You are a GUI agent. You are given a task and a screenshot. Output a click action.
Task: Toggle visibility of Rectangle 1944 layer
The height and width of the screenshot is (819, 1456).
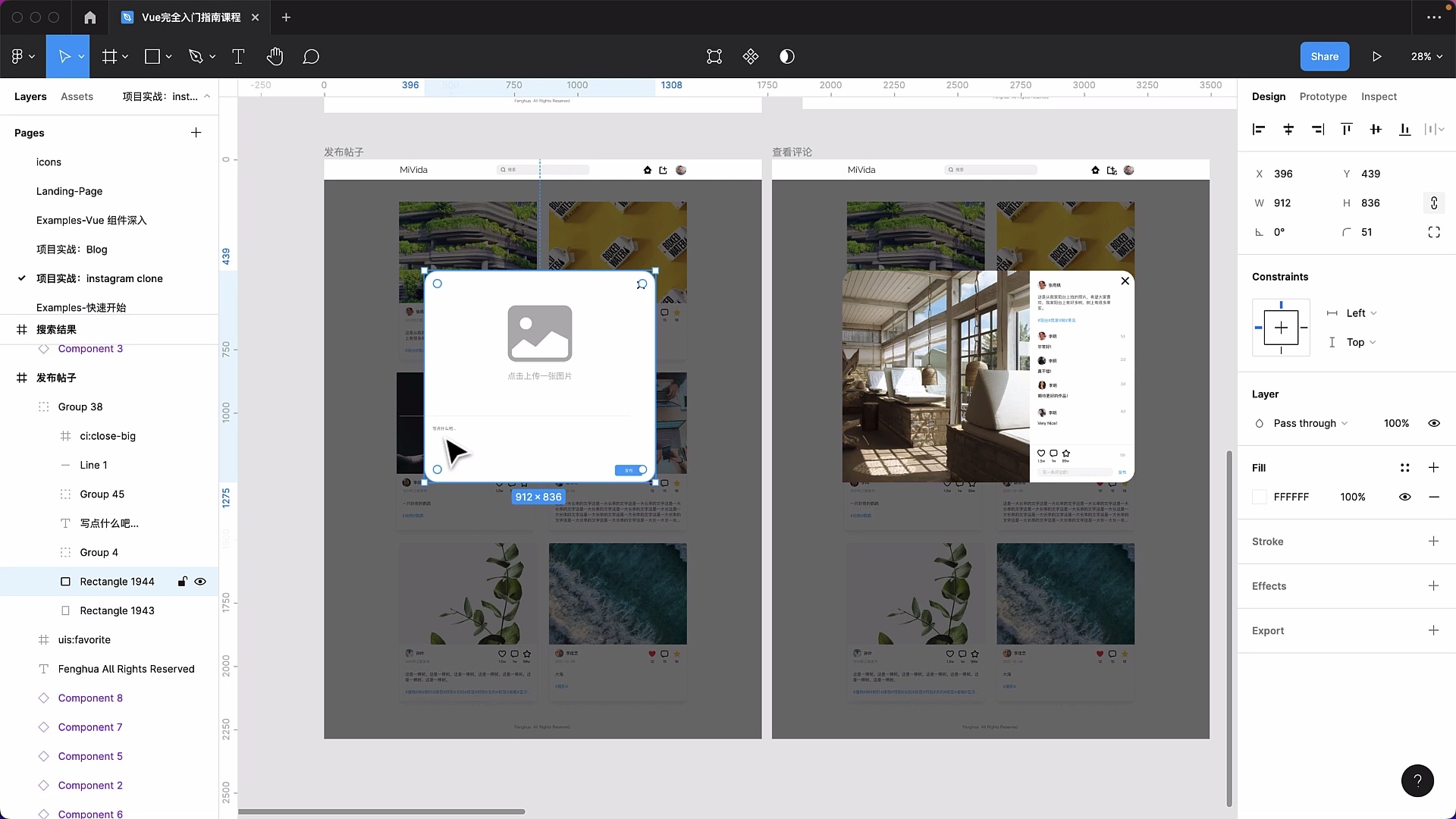(200, 582)
